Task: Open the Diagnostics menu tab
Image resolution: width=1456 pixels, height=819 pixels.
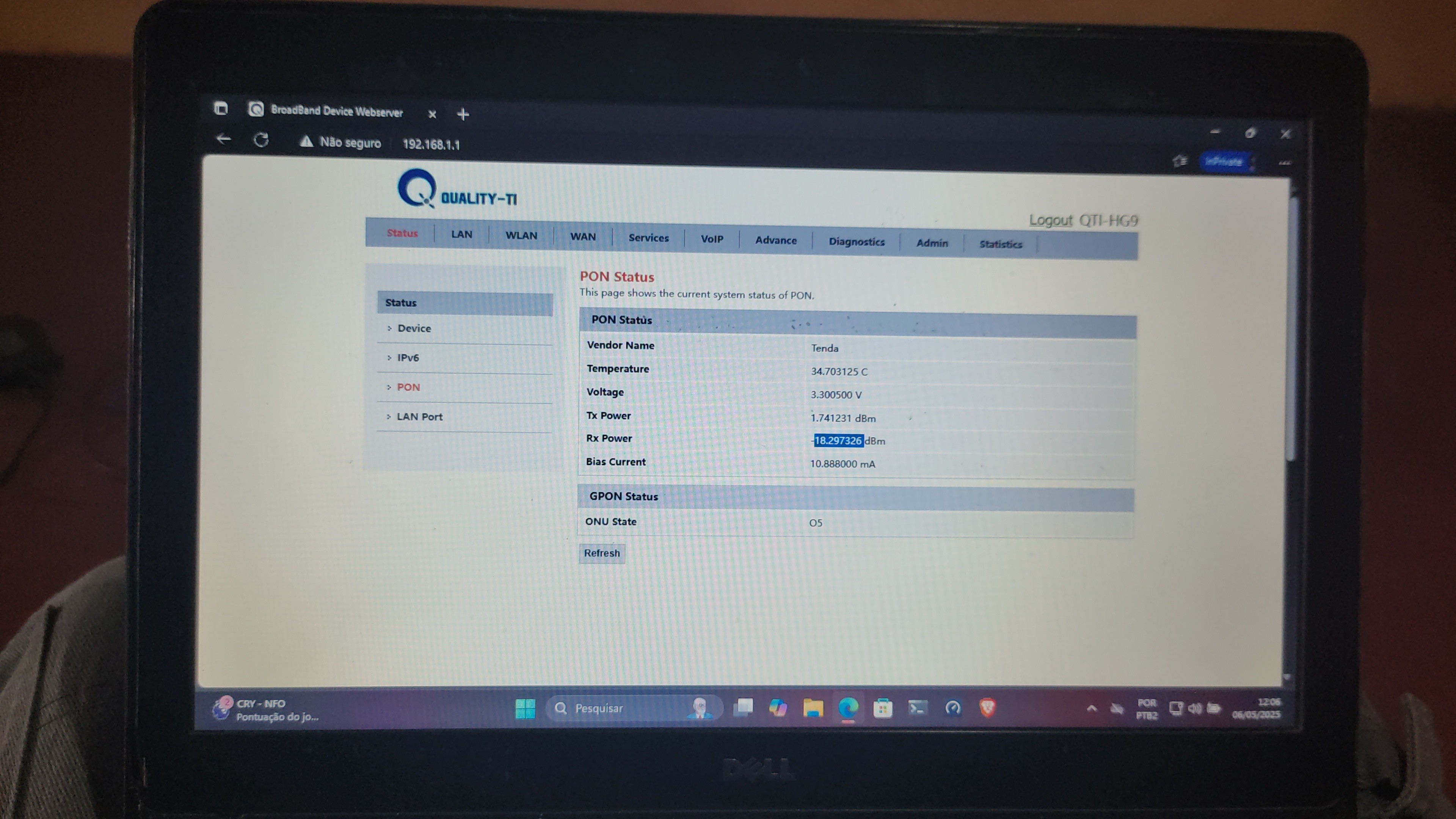Action: (x=856, y=242)
